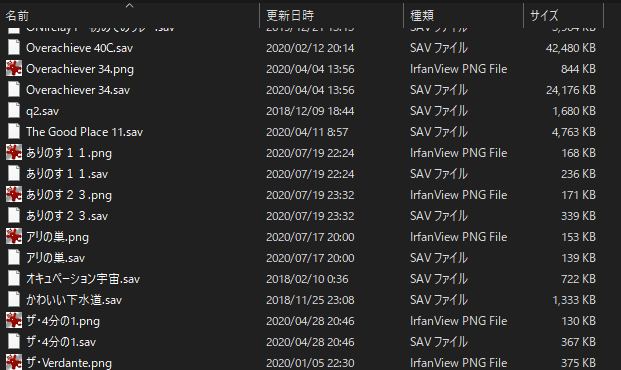Click IrfanView PNG File type of アリの巣.png
The image size is (621, 370).
coord(458,237)
